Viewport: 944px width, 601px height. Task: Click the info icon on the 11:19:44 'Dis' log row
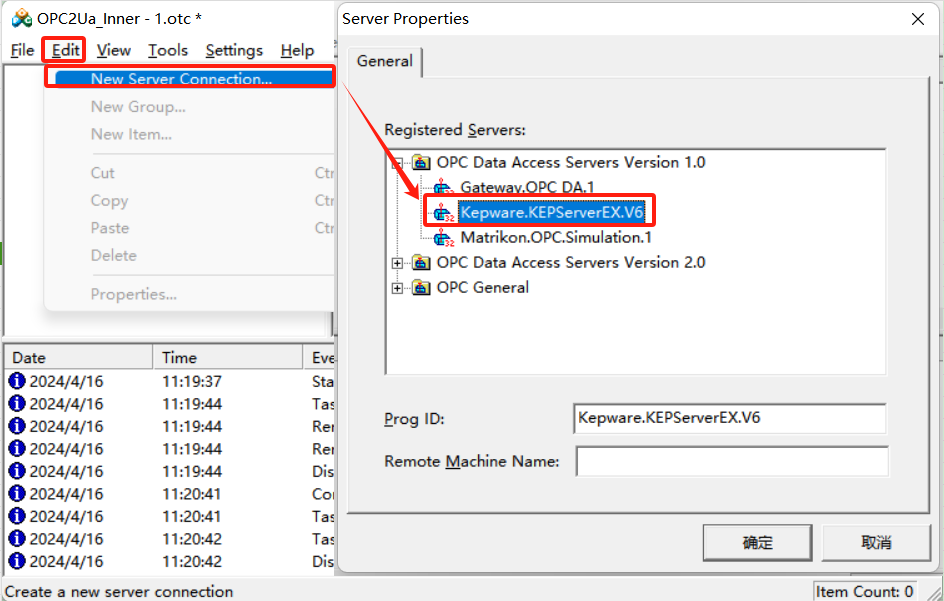[17, 471]
